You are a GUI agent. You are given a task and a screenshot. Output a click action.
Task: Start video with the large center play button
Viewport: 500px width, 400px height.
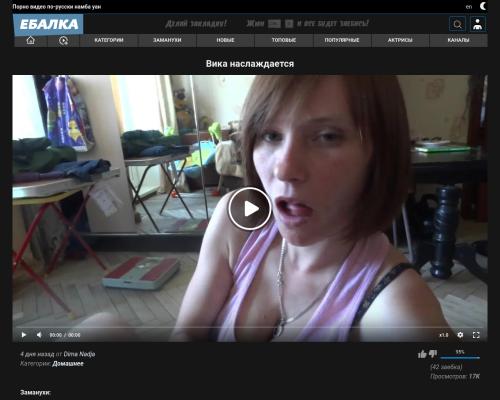[250, 209]
